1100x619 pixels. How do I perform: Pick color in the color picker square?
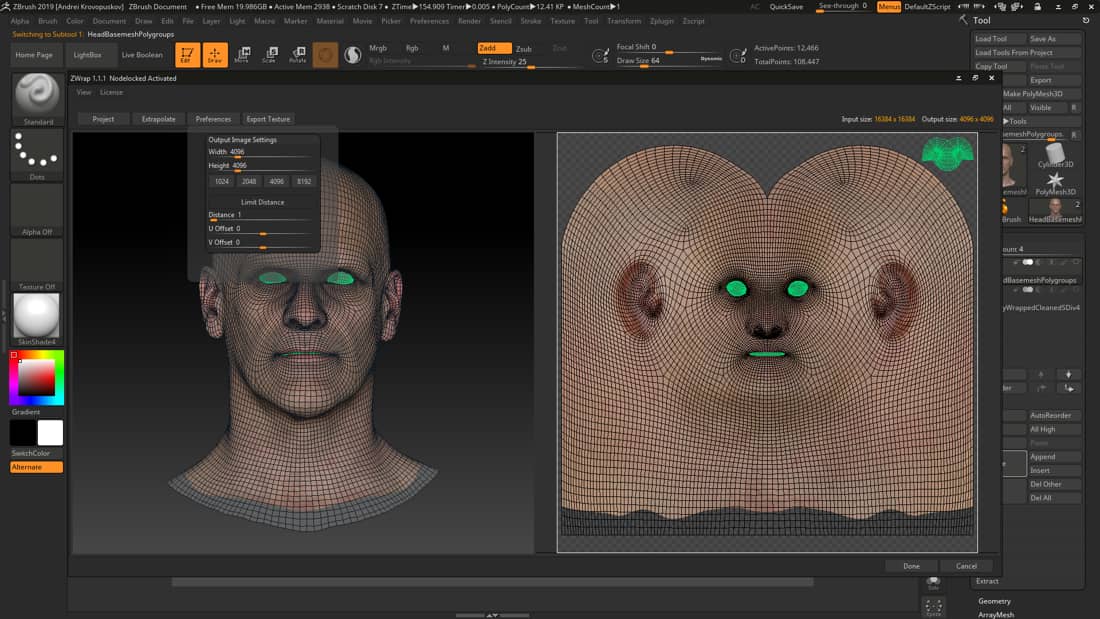[36, 378]
